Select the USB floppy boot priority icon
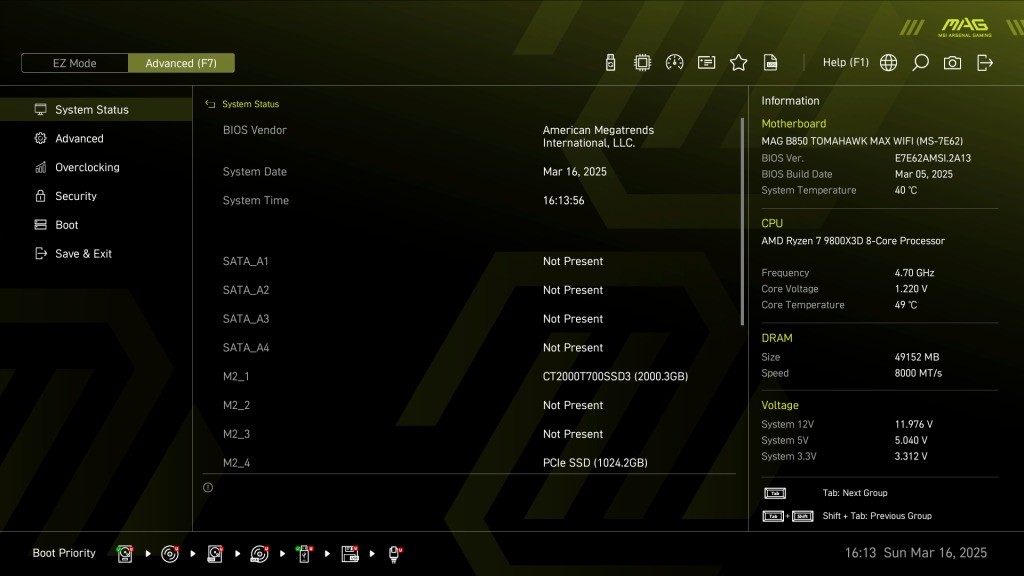The image size is (1024, 576). tap(350, 554)
